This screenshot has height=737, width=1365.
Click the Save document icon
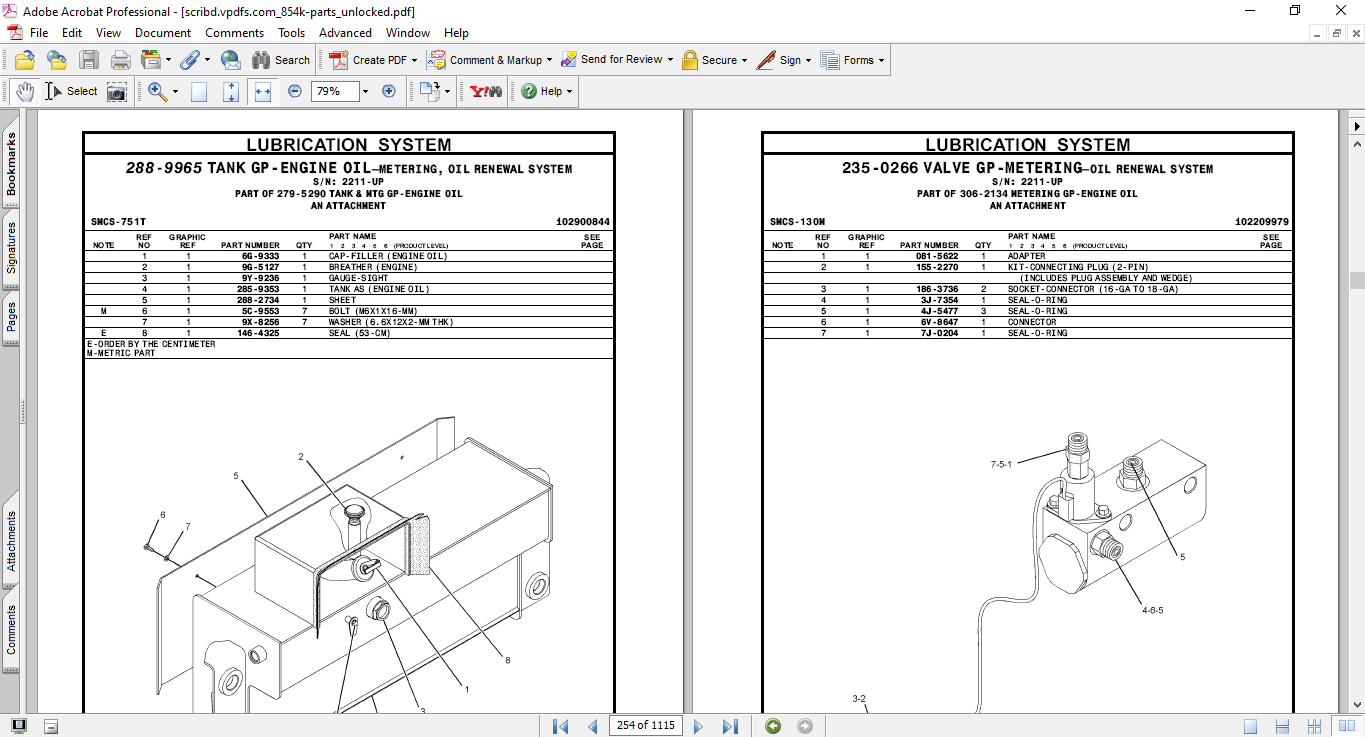click(88, 60)
